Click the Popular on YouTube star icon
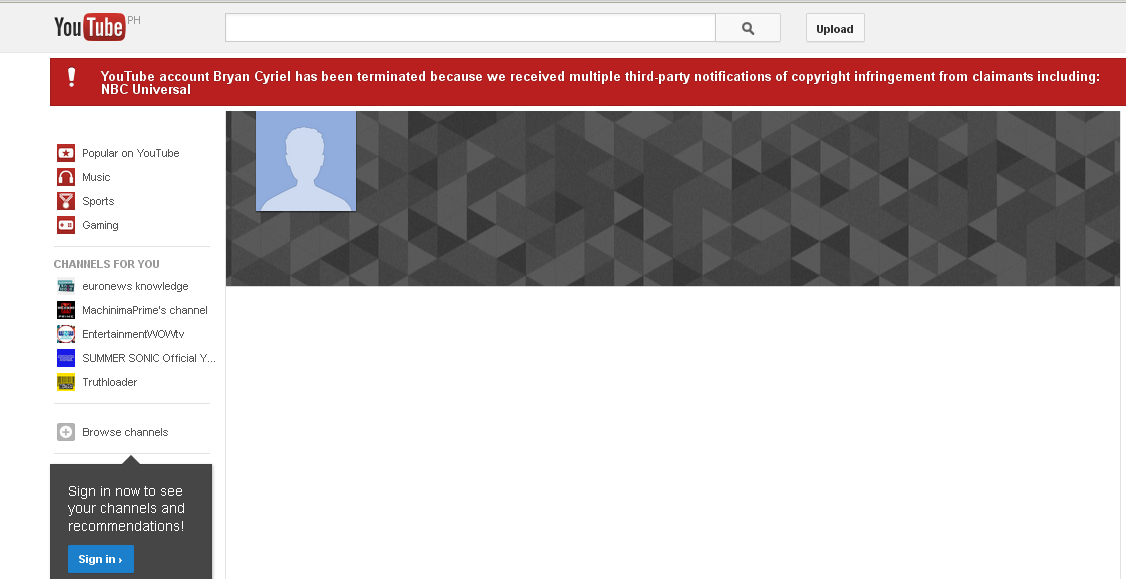This screenshot has width=1126, height=579. 66,153
